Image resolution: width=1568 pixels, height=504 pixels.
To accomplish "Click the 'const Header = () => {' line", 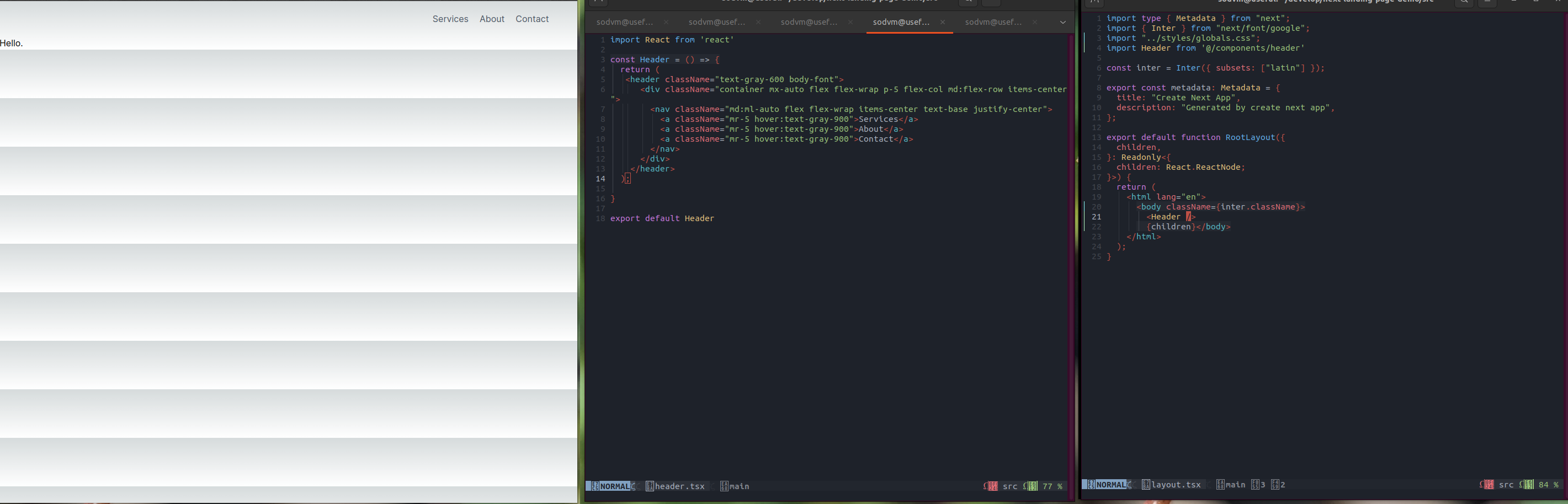I will pos(665,60).
